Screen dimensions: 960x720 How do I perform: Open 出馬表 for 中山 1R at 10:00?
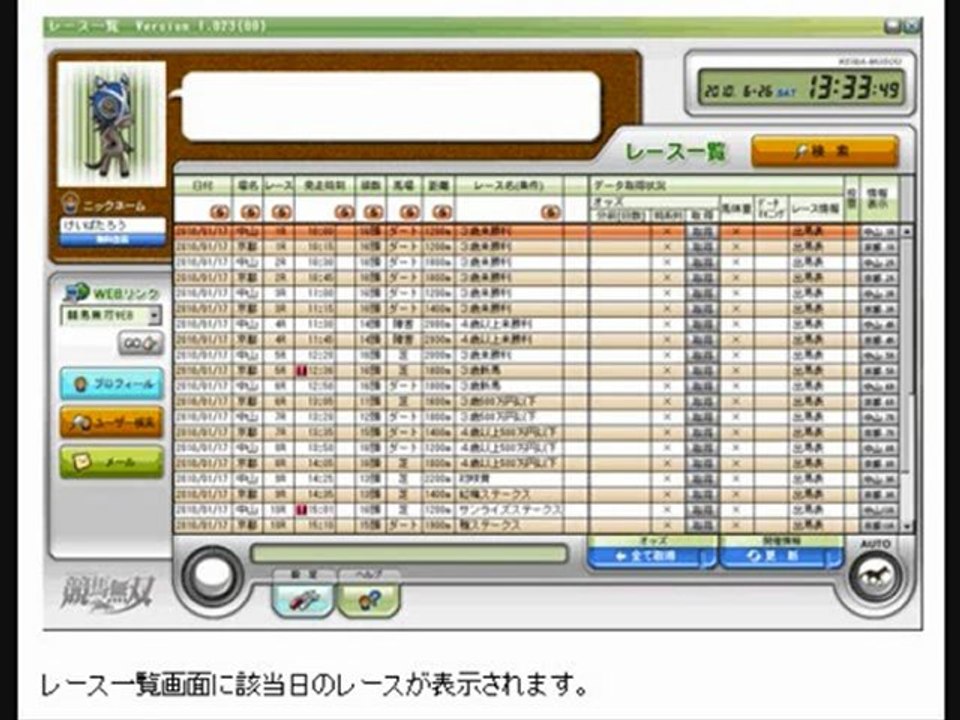pos(808,232)
